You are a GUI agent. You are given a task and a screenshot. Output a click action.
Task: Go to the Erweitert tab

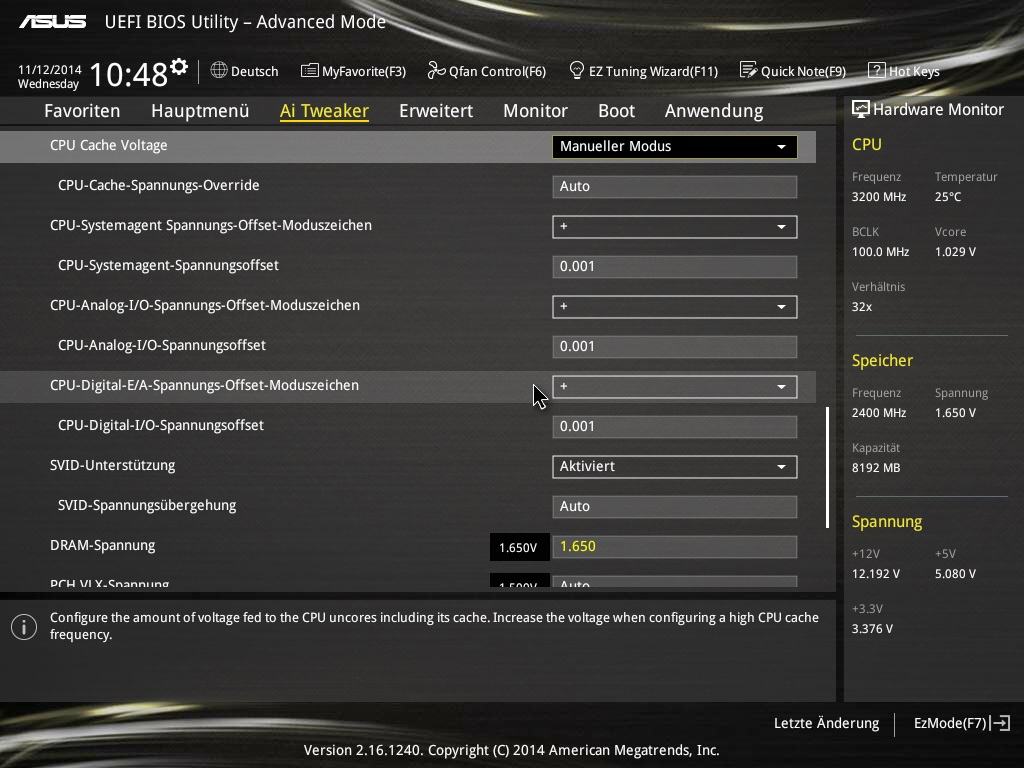click(436, 110)
